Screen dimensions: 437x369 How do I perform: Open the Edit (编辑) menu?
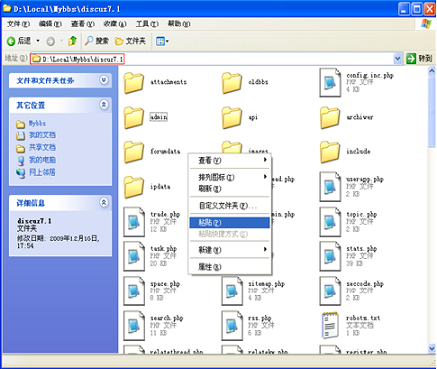point(50,24)
